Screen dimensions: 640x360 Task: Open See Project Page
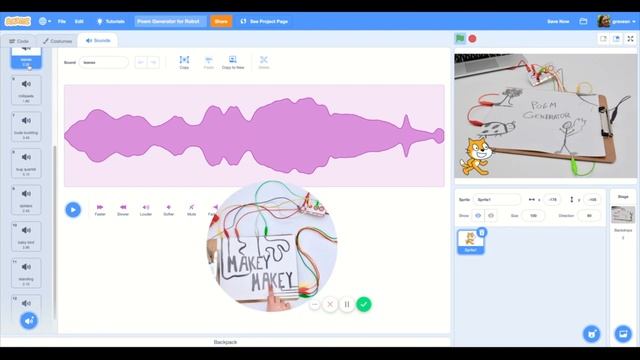[264, 21]
